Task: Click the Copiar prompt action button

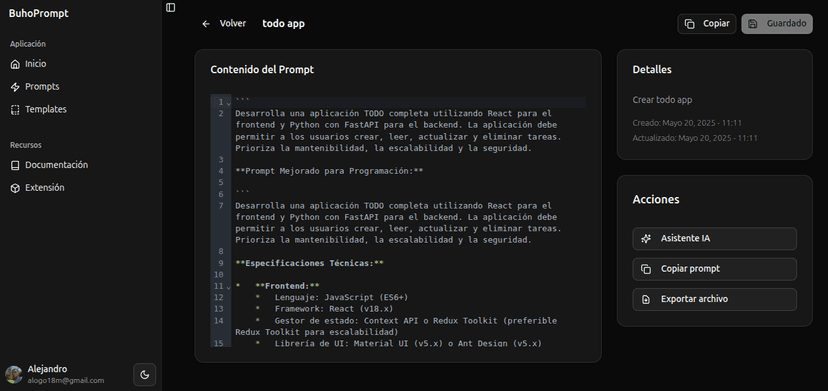Action: click(714, 269)
